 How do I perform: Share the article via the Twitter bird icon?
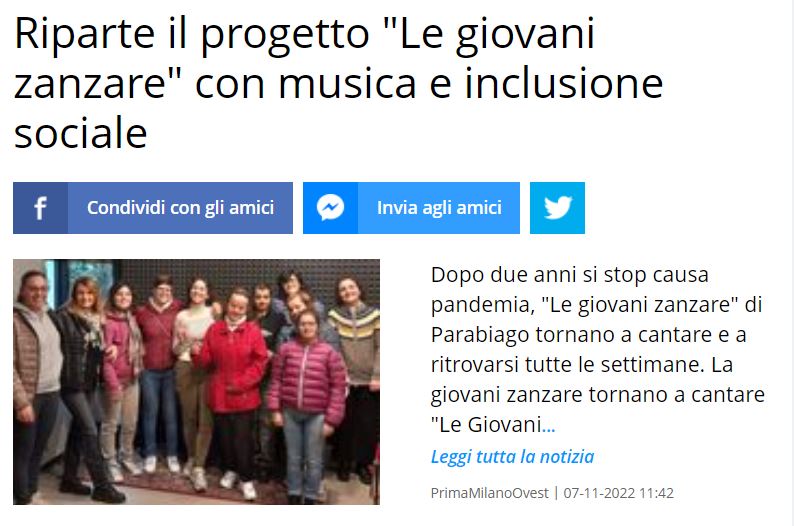pyautogui.click(x=558, y=208)
